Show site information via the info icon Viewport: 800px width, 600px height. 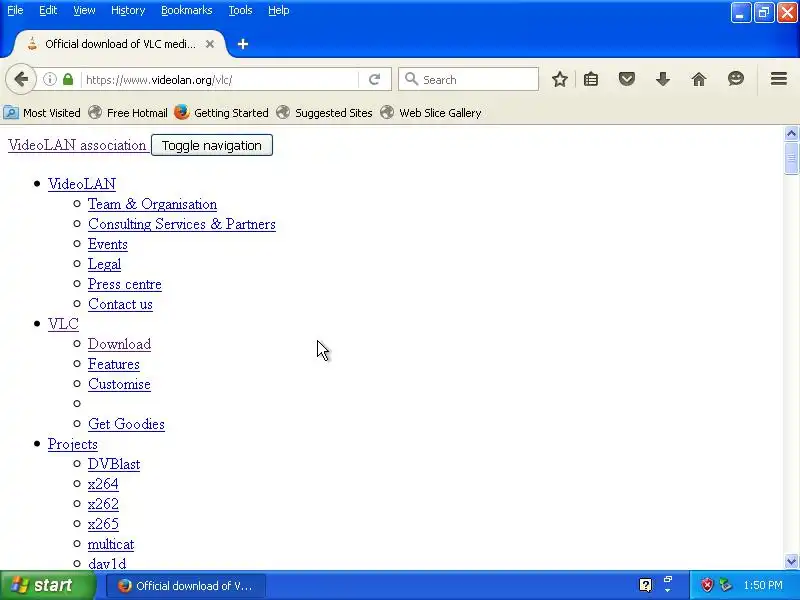click(x=49, y=79)
